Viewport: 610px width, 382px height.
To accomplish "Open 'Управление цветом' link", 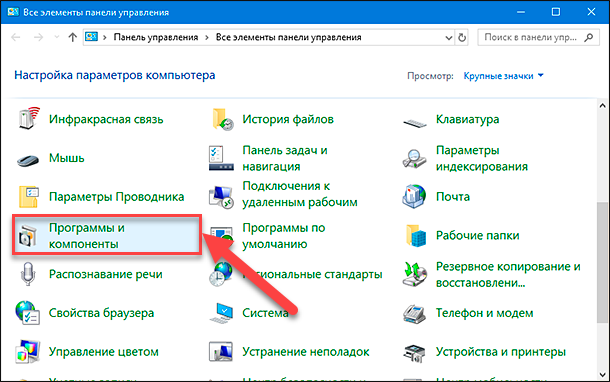I will pos(103,352).
